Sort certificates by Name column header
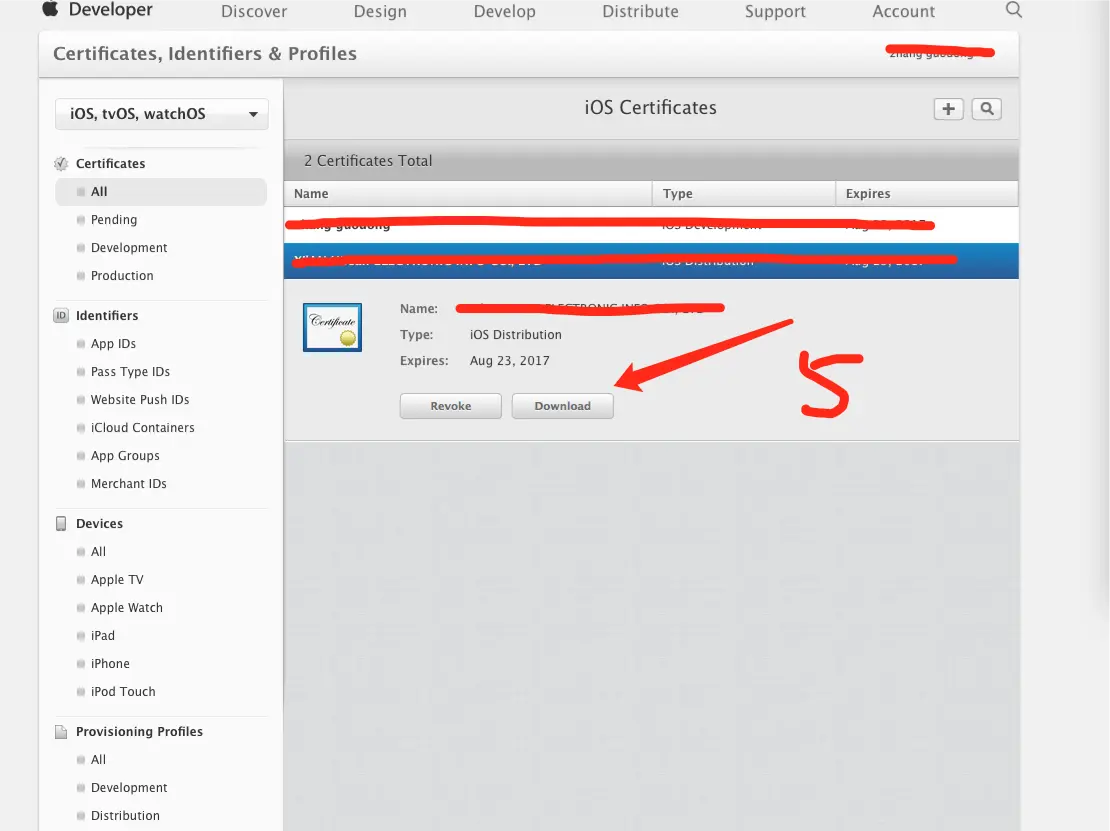This screenshot has width=1110, height=831. pyautogui.click(x=468, y=193)
